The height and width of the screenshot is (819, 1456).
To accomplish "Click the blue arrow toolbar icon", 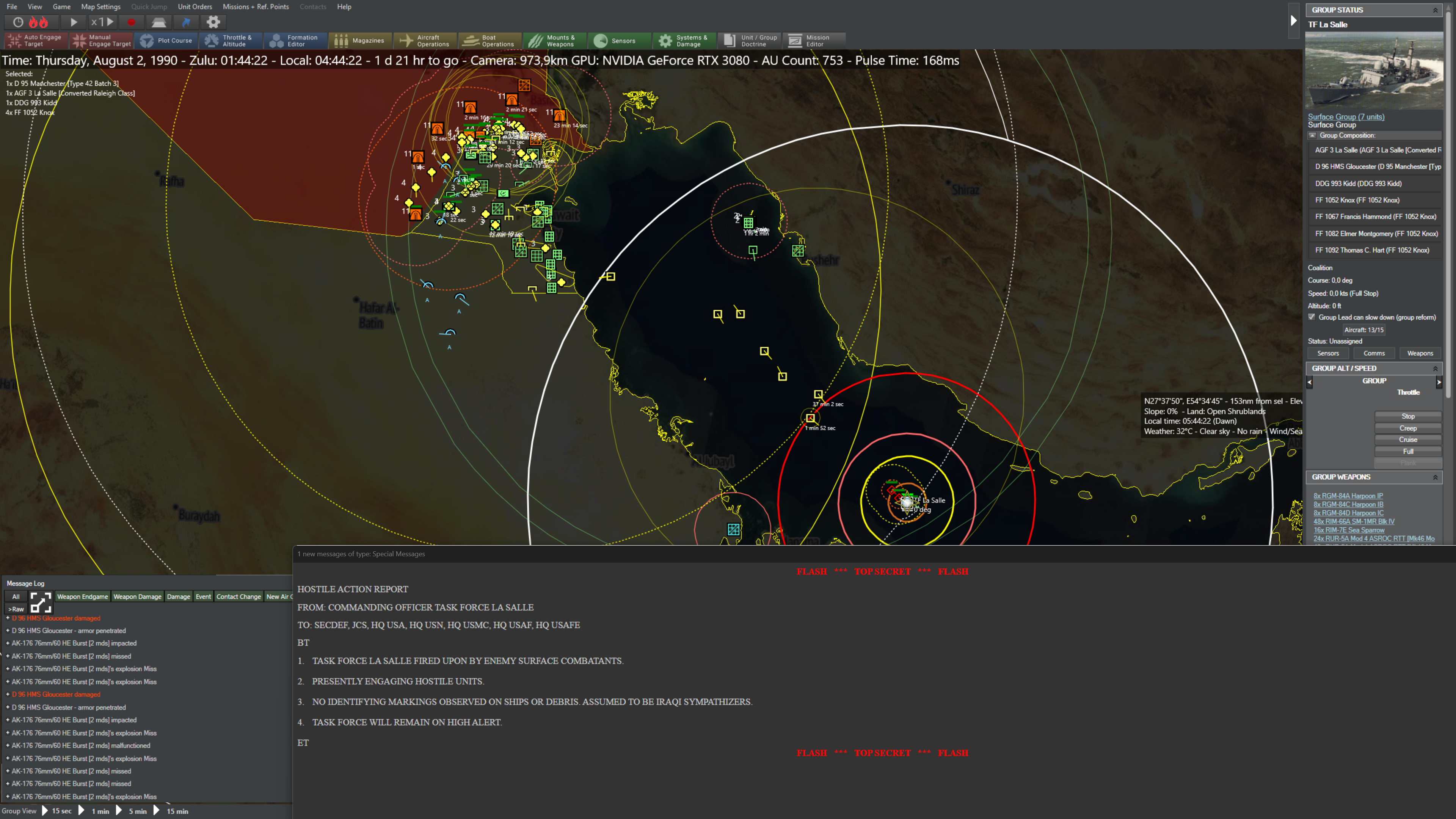I will (186, 22).
